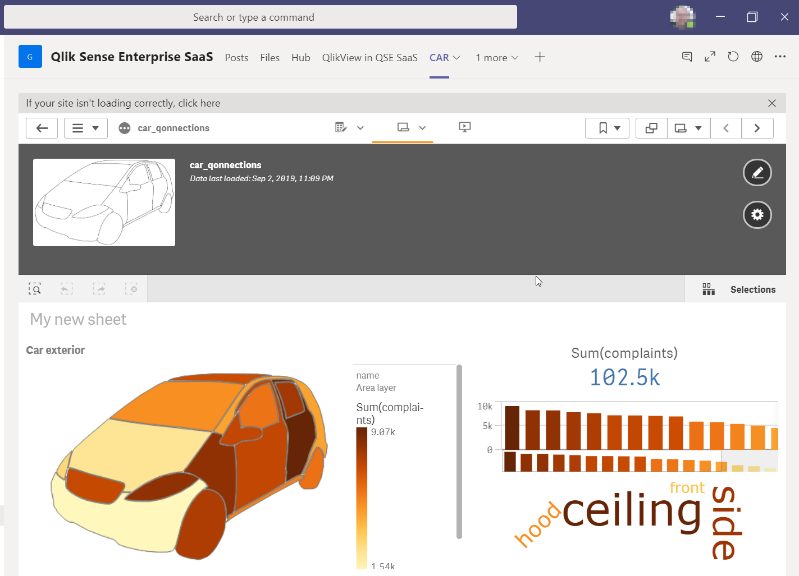Image resolution: width=799 pixels, height=576 pixels.
Task: Select the CAR tab
Action: [x=439, y=58]
